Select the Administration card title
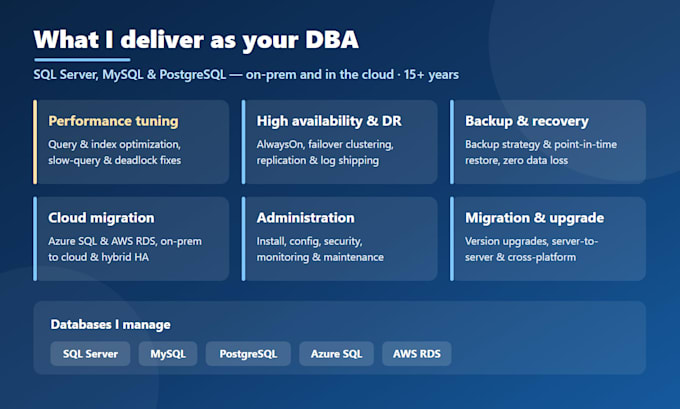Image resolution: width=680 pixels, height=409 pixels. click(305, 218)
